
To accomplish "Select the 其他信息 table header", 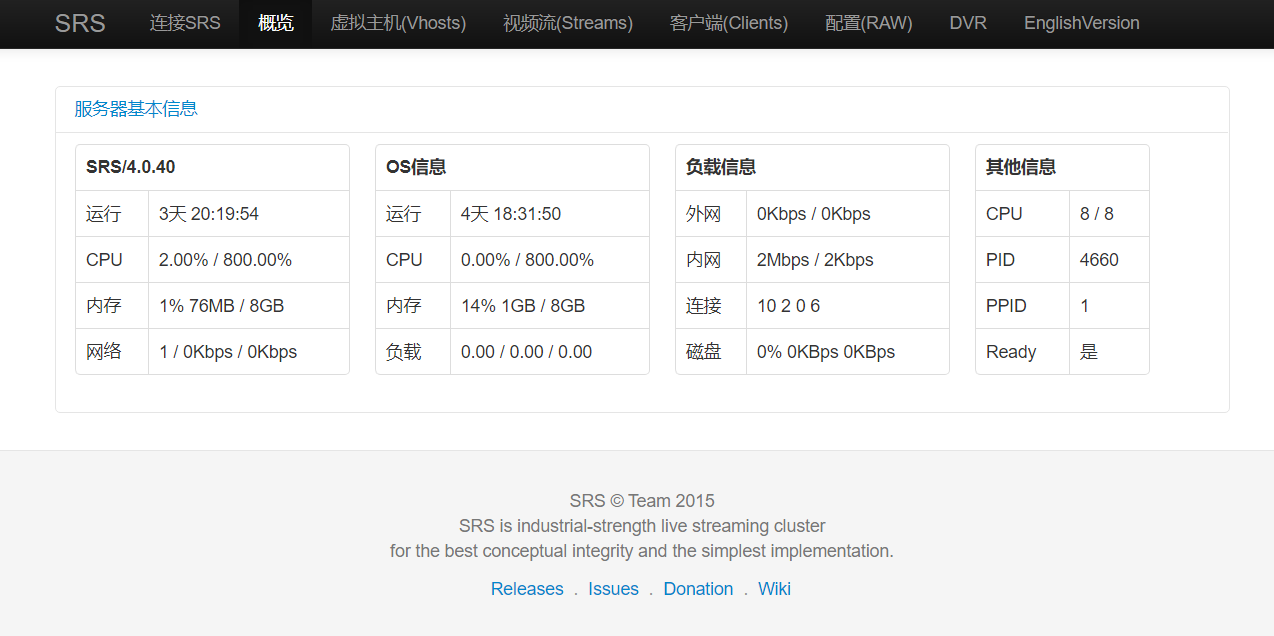I will click(1062, 168).
